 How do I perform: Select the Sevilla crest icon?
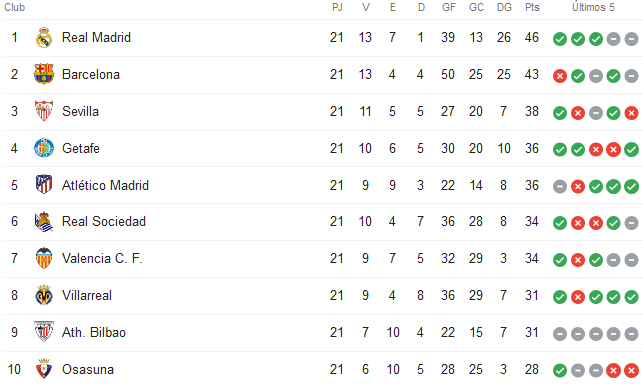coord(44,111)
